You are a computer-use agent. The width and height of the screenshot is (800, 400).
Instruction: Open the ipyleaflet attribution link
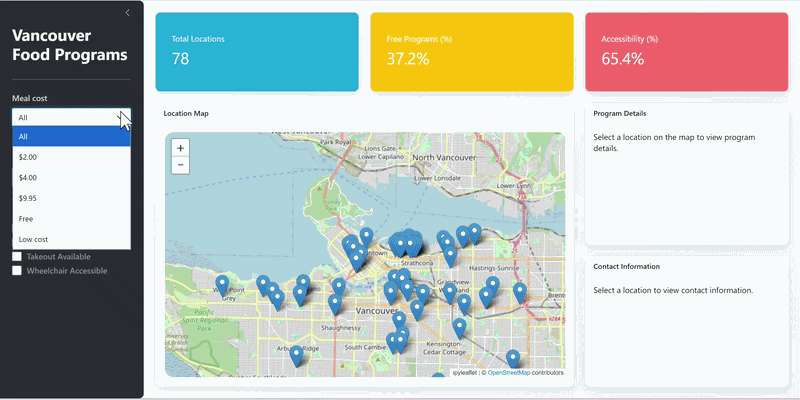(x=463, y=373)
